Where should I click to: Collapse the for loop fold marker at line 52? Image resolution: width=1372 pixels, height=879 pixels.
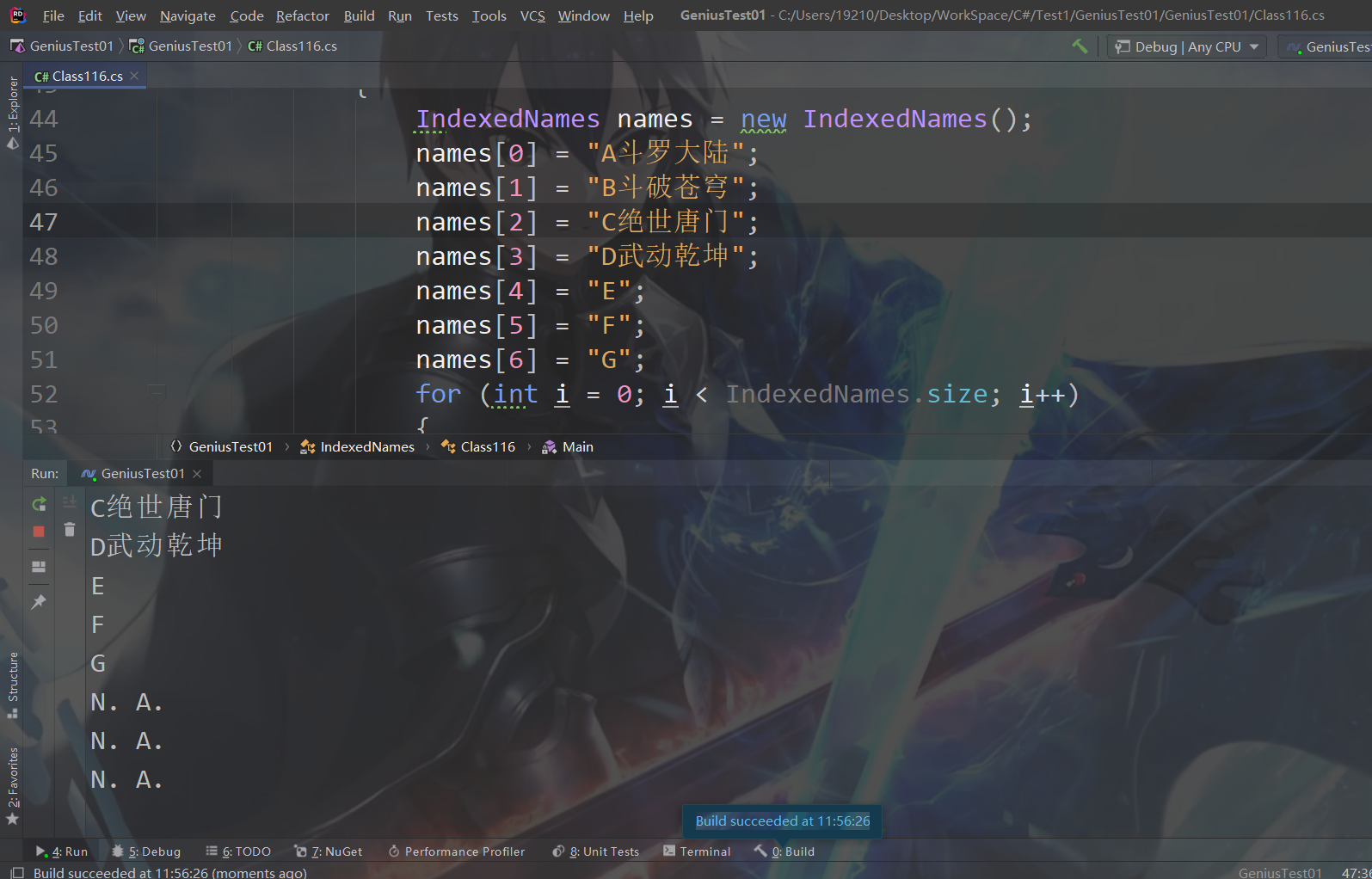(x=157, y=394)
